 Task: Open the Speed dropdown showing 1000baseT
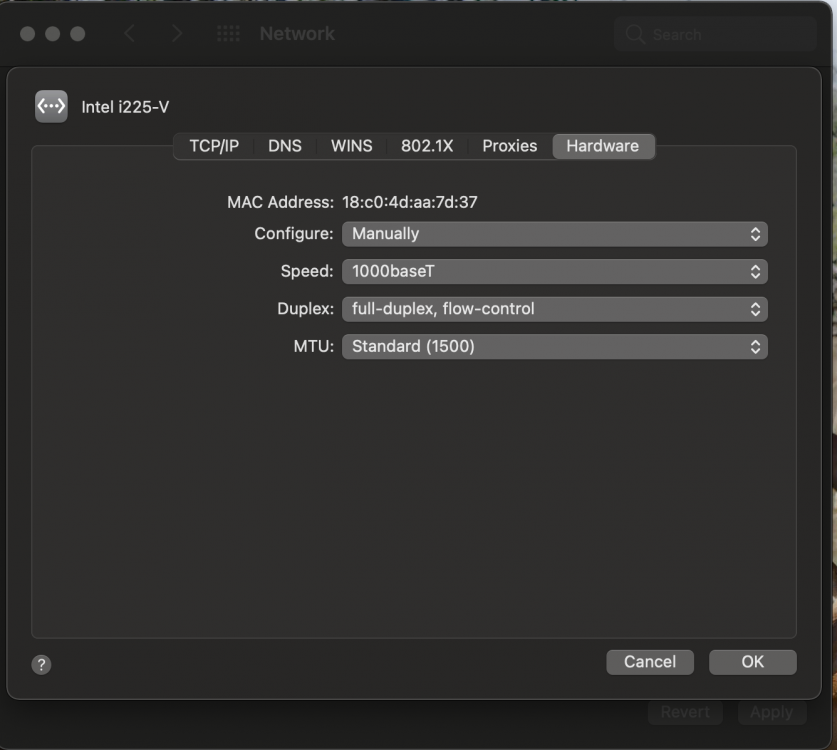coord(555,271)
